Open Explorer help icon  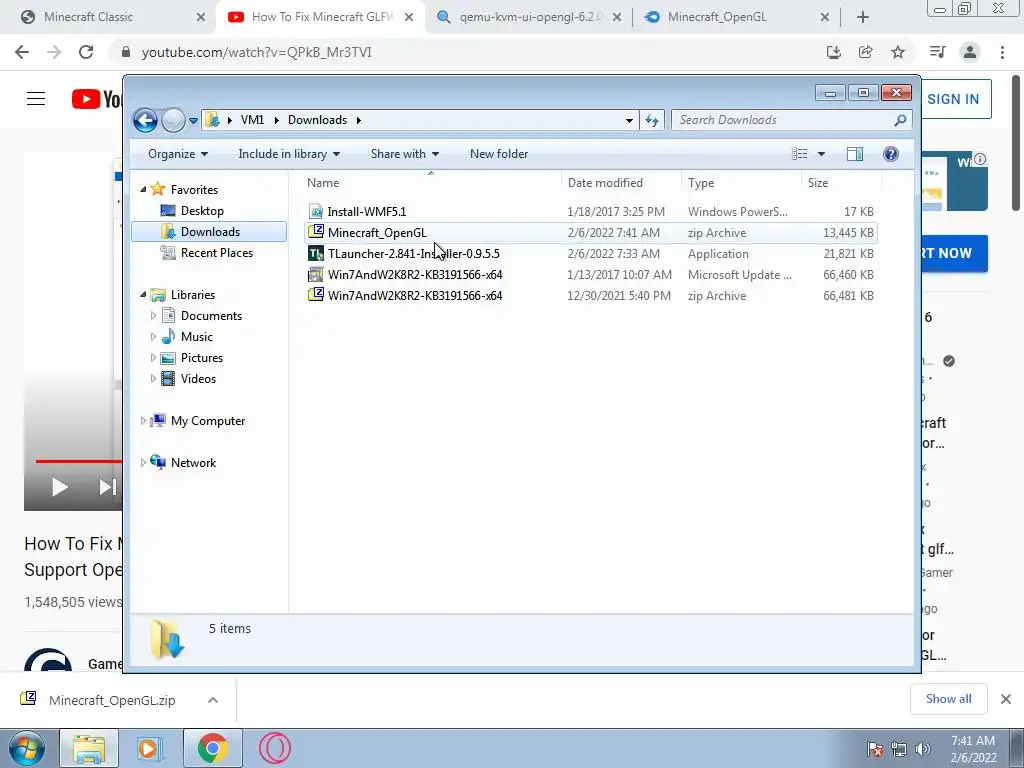pyautogui.click(x=891, y=154)
